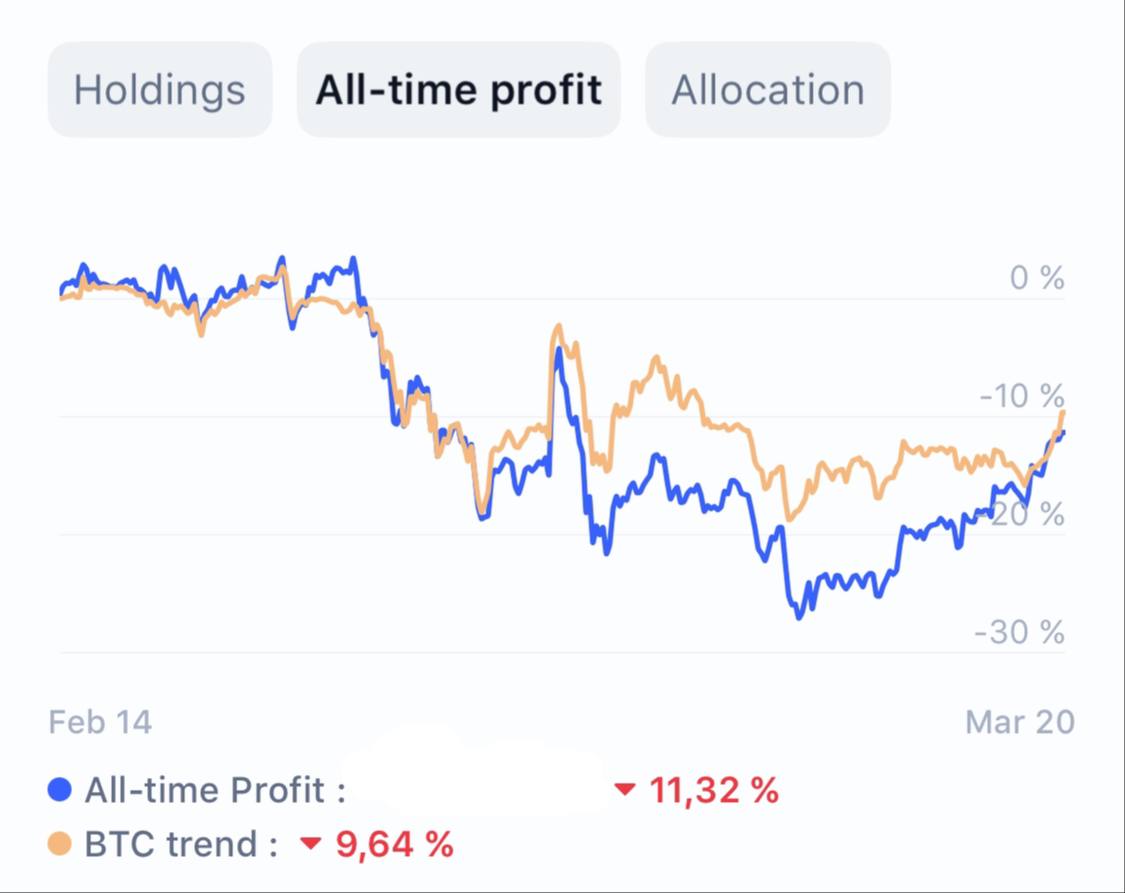This screenshot has height=893, width=1125.
Task: Open the Holdings tab
Action: pos(159,90)
